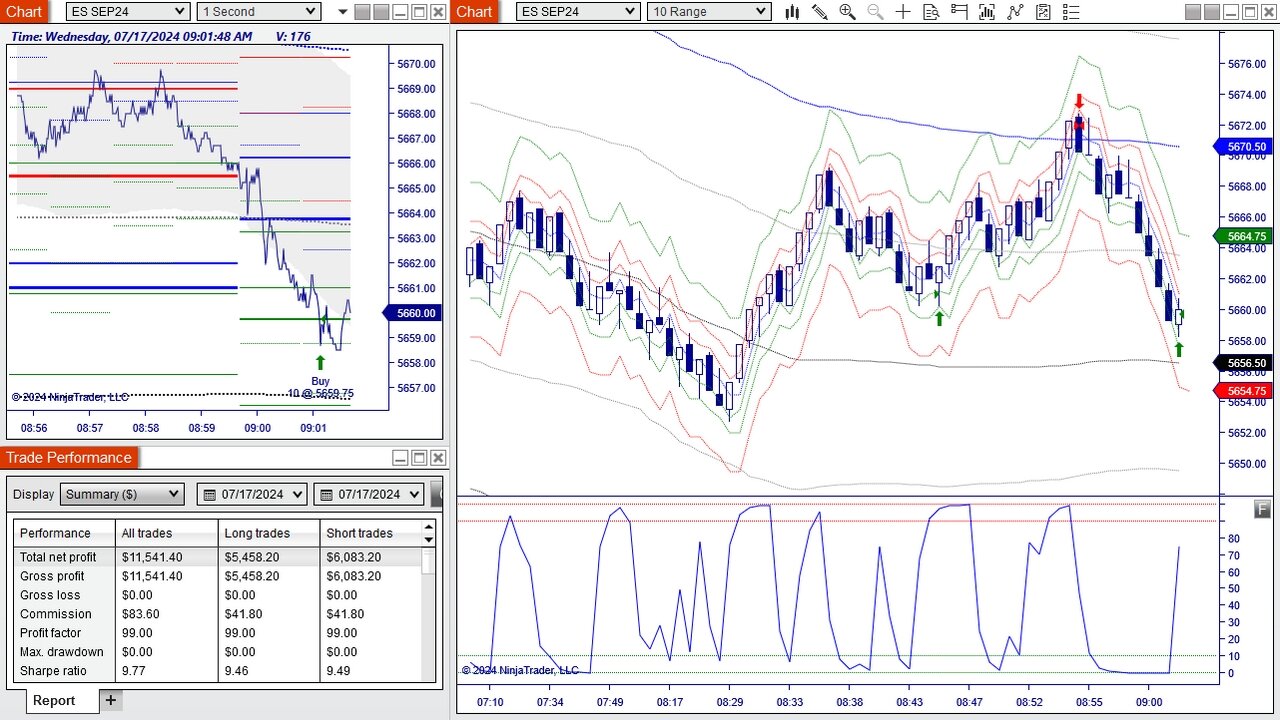Open the 1 Second interval dropdown
The height and width of the screenshot is (720, 1280).
coord(258,12)
